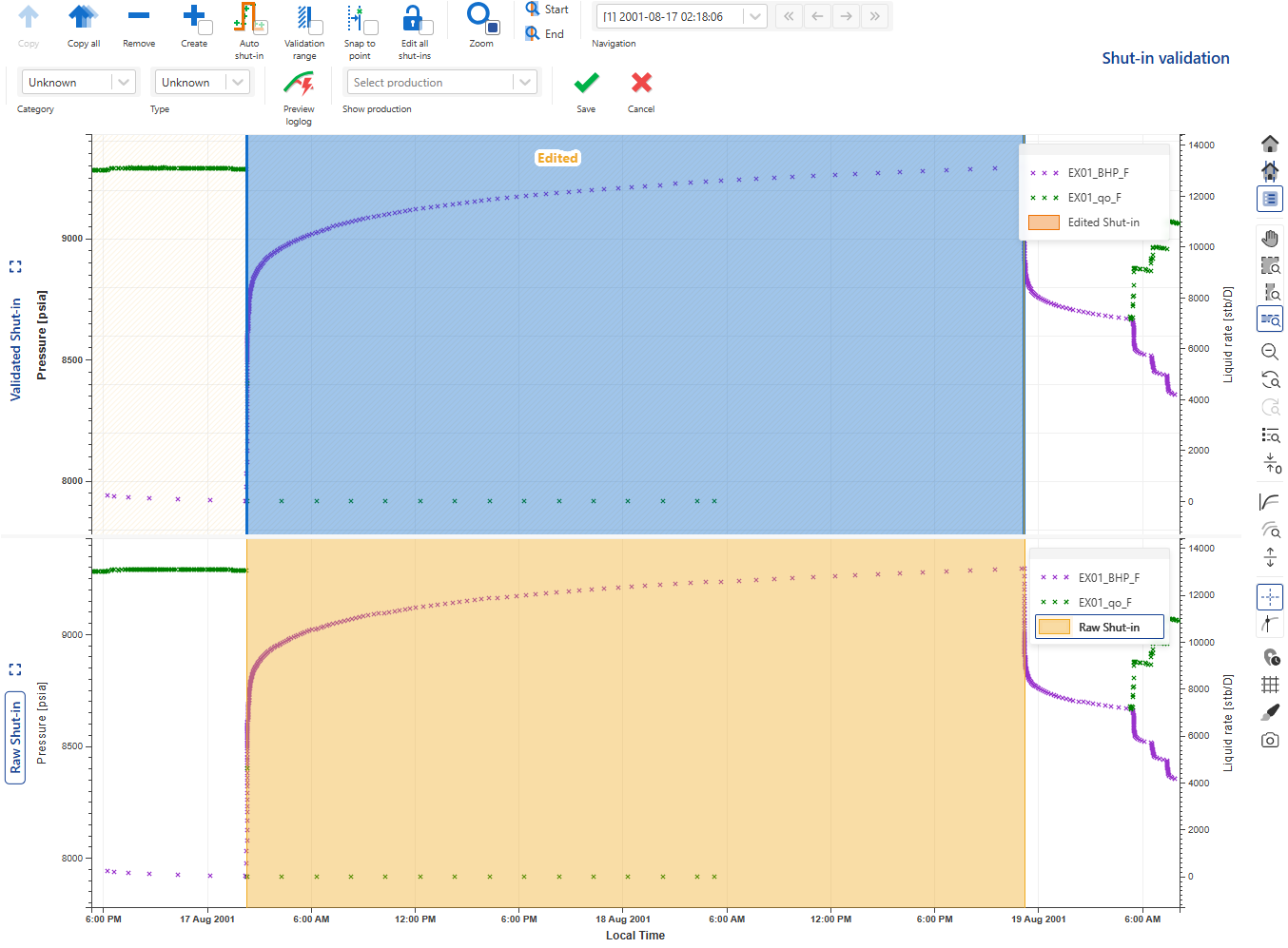Open the Category dropdown
The height and width of the screenshot is (948, 1288).
pyautogui.click(x=78, y=83)
